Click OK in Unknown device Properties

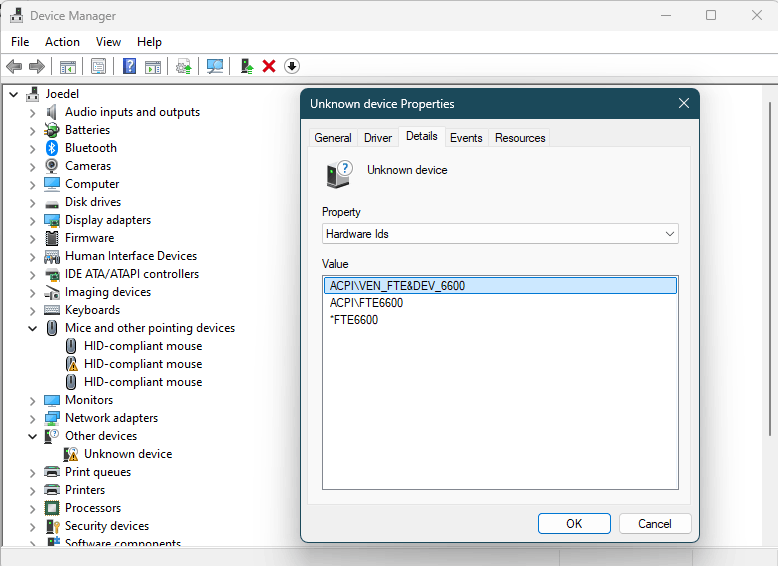click(574, 523)
